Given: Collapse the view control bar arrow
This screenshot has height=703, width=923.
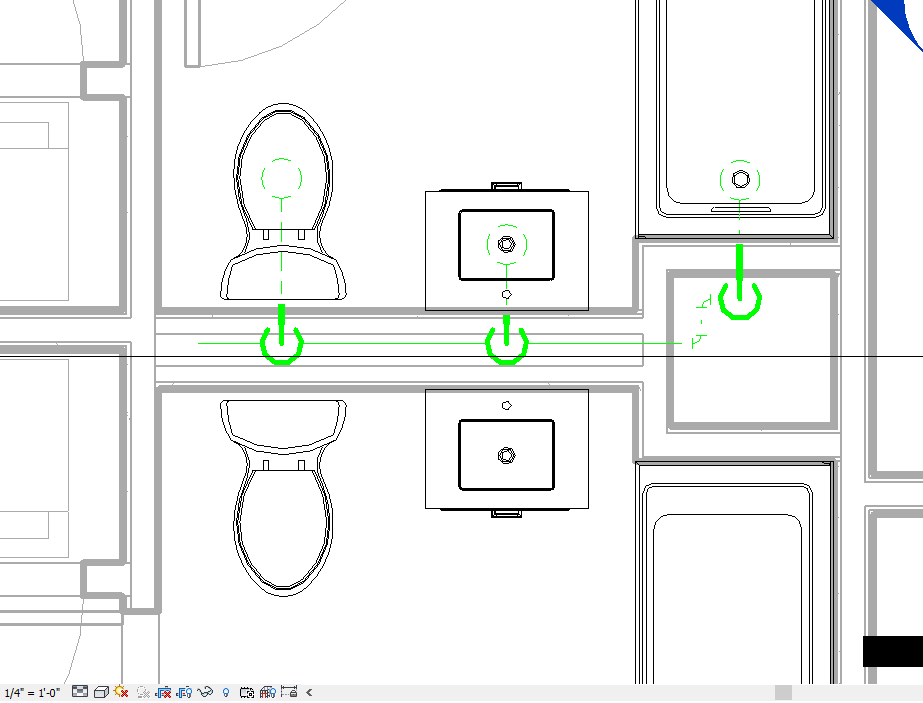Looking at the screenshot, I should (x=310, y=690).
